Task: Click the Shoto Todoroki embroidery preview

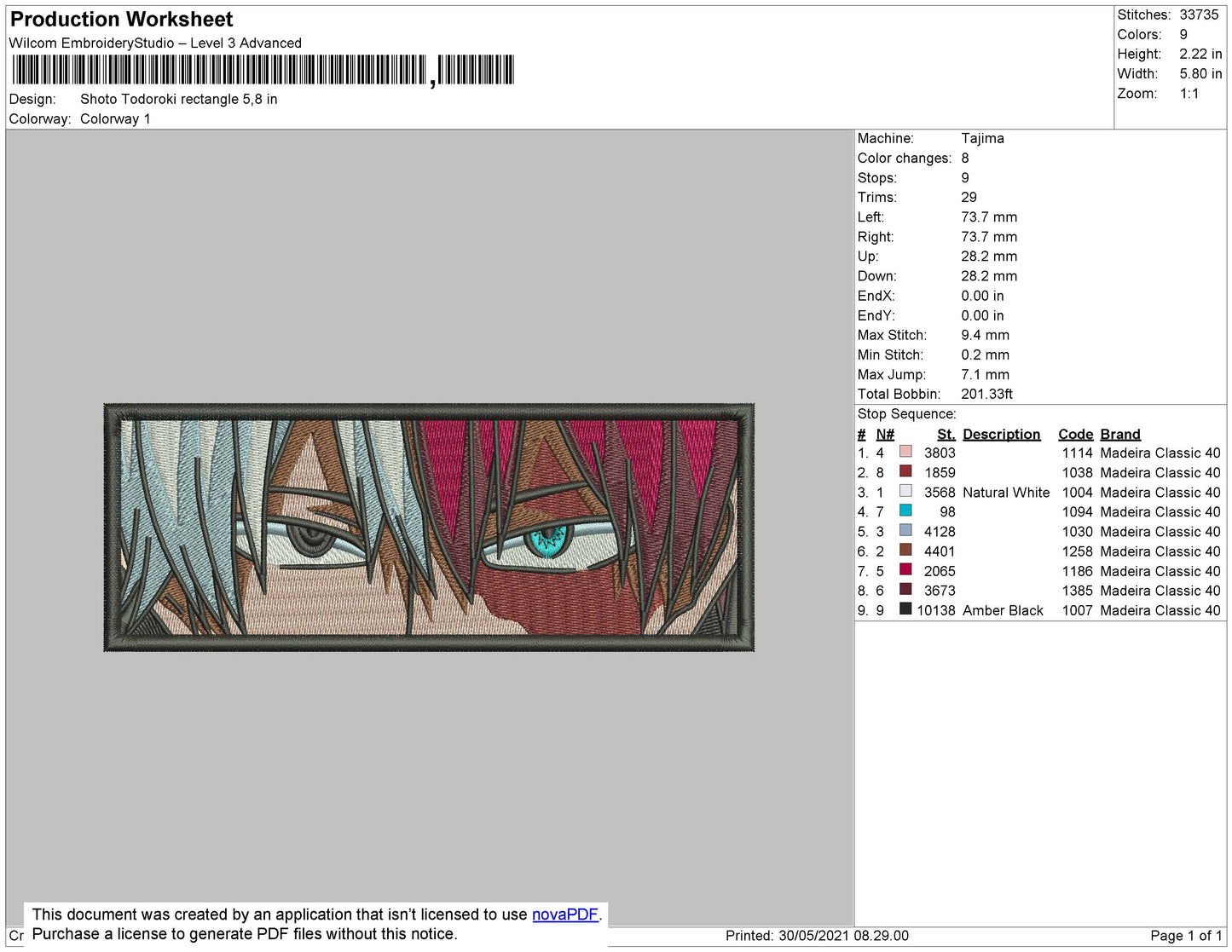Action: [x=429, y=527]
